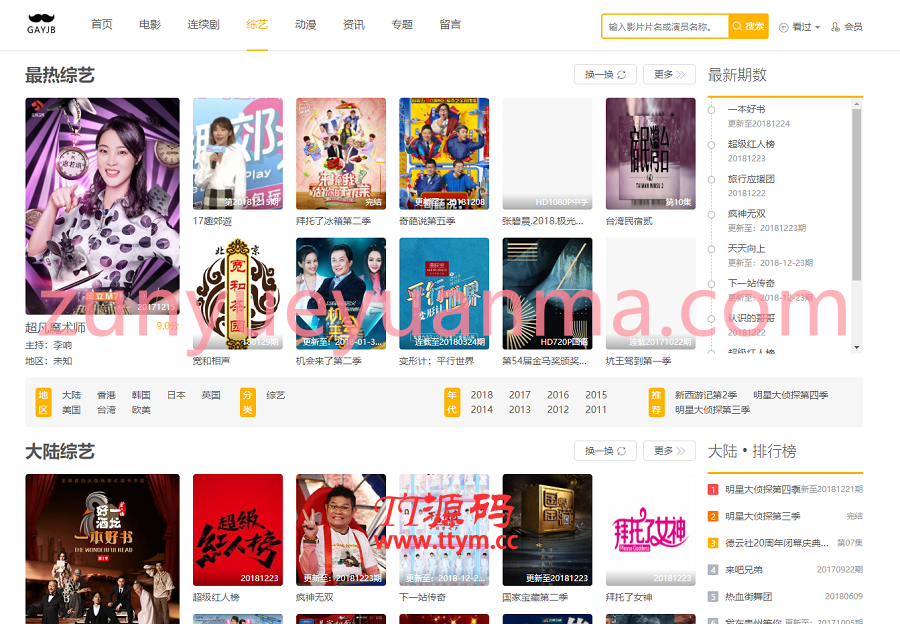Open 天天向上 in the 最新期数 list
The image size is (900, 624).
(746, 249)
